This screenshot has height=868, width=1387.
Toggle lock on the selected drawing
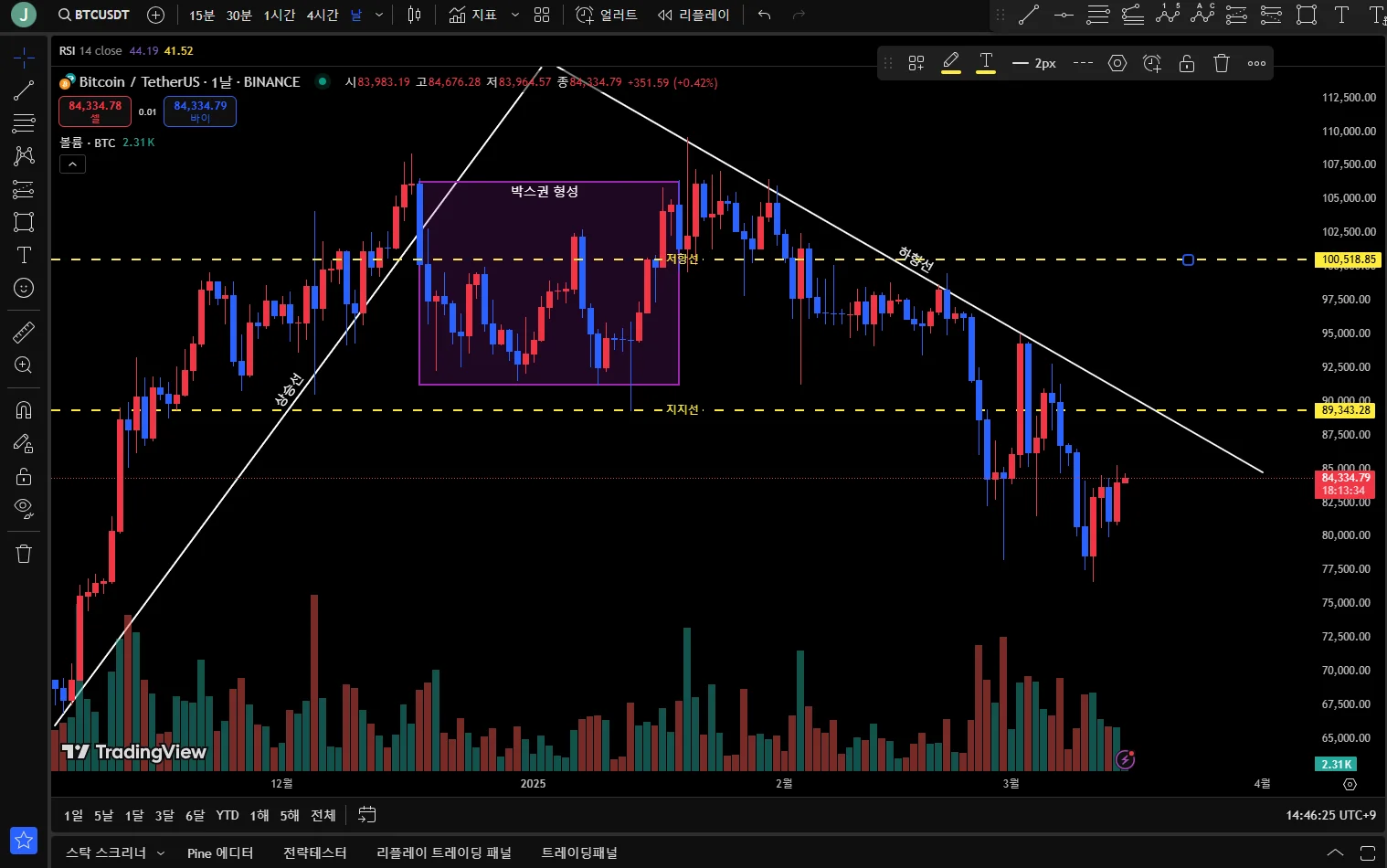click(x=1187, y=63)
